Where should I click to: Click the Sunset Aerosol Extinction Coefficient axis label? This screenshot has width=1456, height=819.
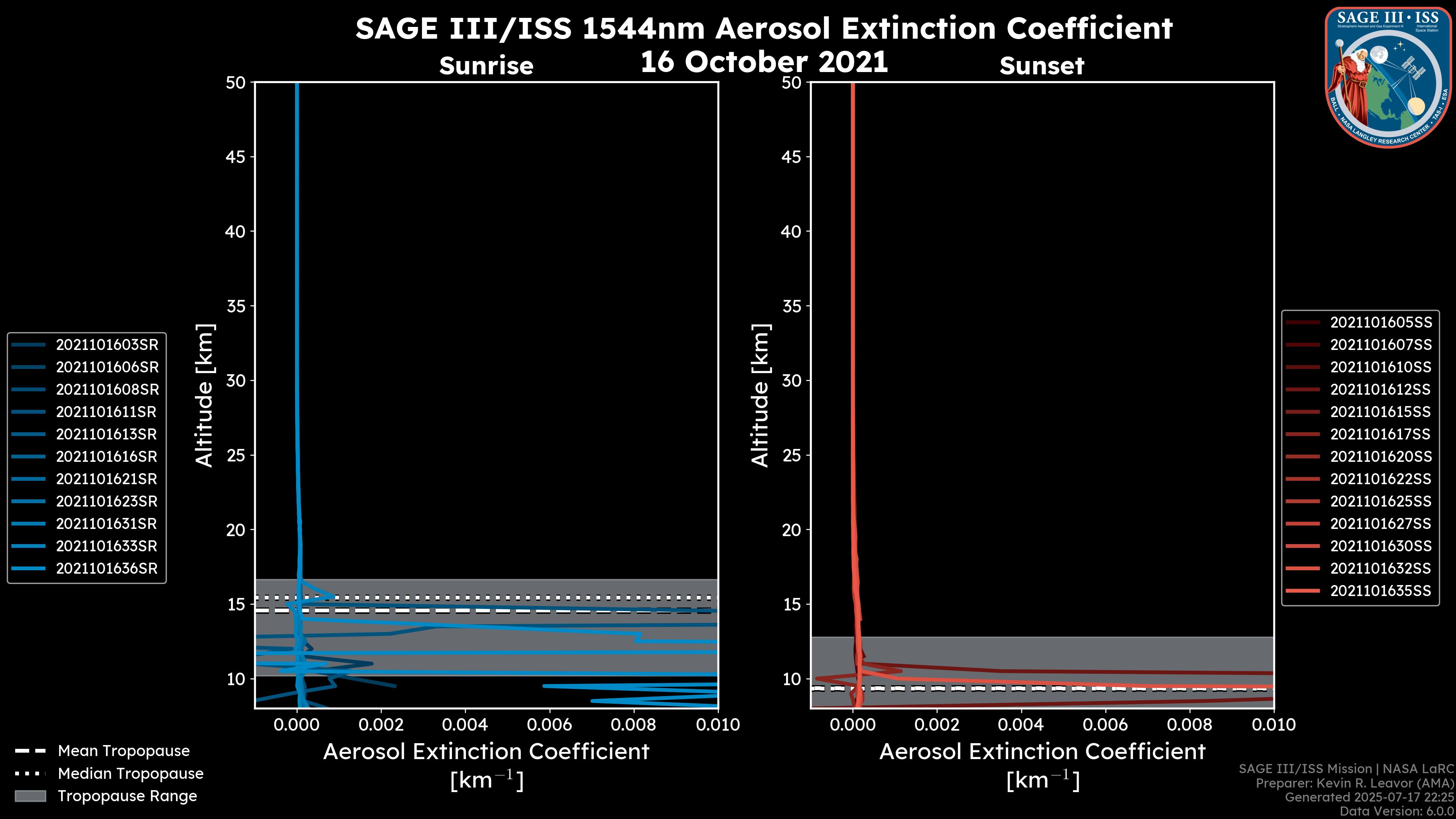click(x=1042, y=752)
